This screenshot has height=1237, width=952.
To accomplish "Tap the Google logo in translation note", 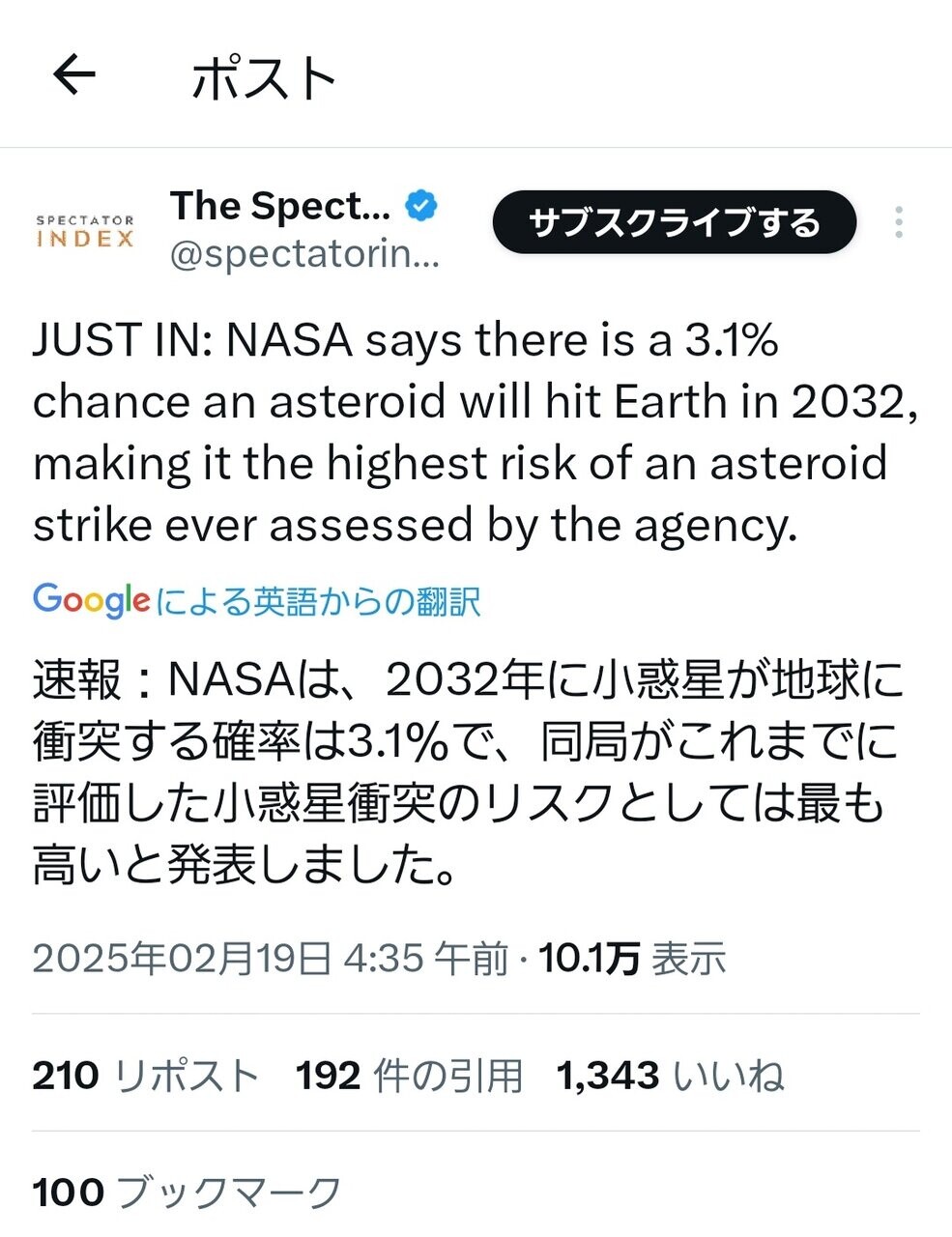I will click(x=91, y=600).
